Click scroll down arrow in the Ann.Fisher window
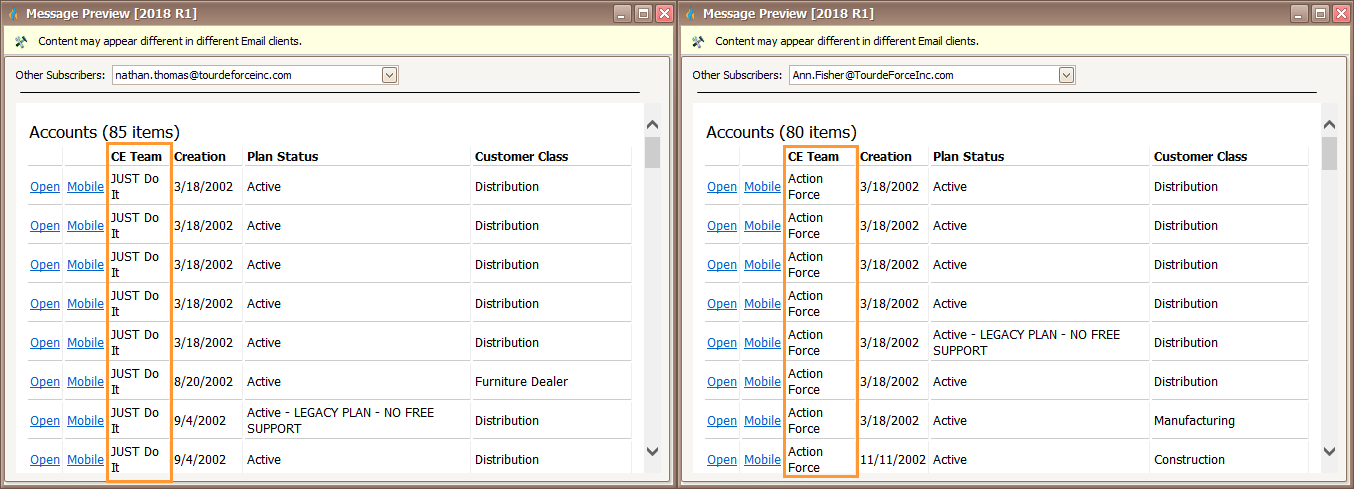 (x=1329, y=451)
